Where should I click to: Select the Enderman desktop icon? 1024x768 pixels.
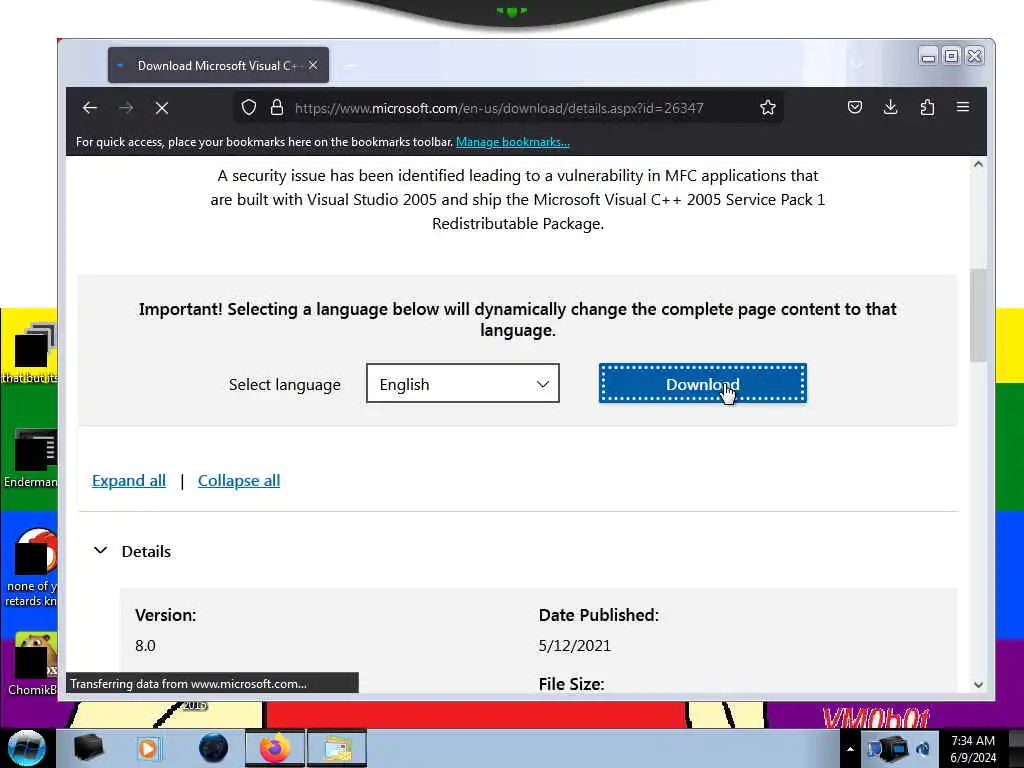pyautogui.click(x=30, y=459)
